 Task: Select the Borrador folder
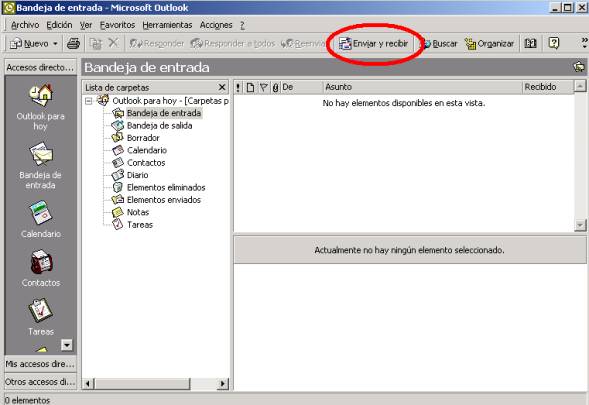tap(136, 138)
